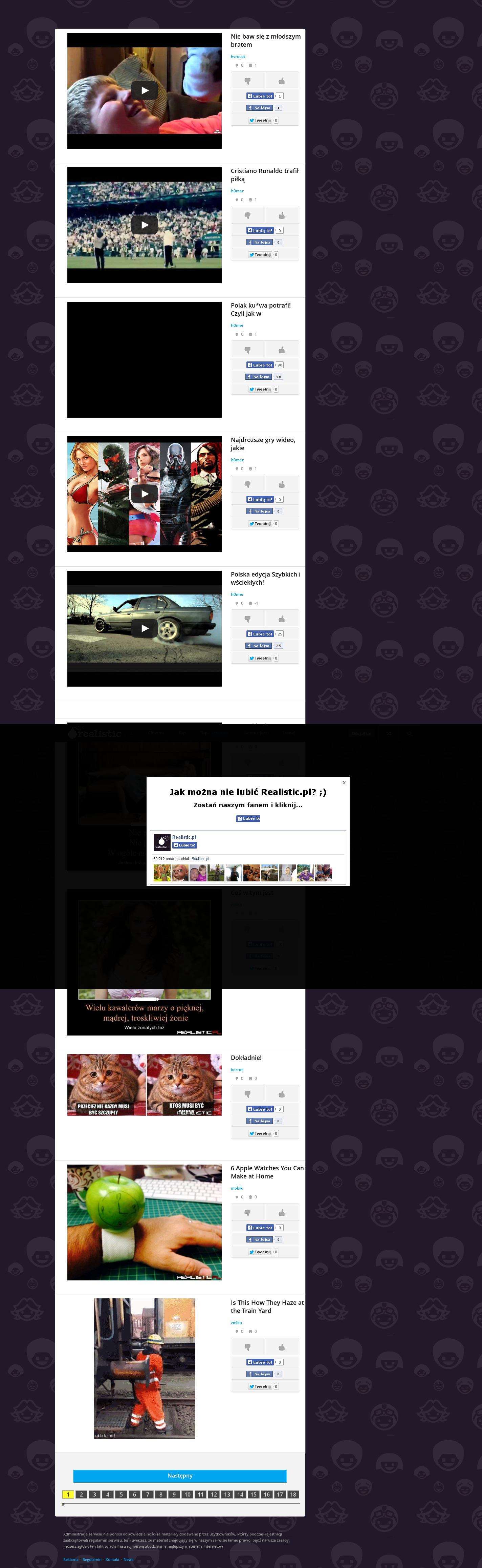This screenshot has height=1568, width=482.
Task: Thumbs down the '6 Apple Watches' post
Action: click(248, 1213)
